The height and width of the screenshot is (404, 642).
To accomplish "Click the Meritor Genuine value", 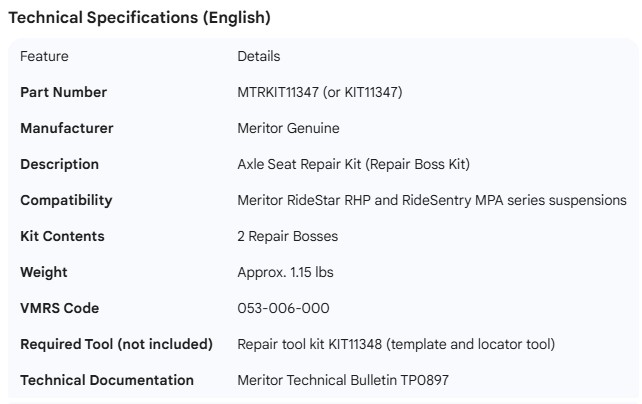I will [288, 128].
